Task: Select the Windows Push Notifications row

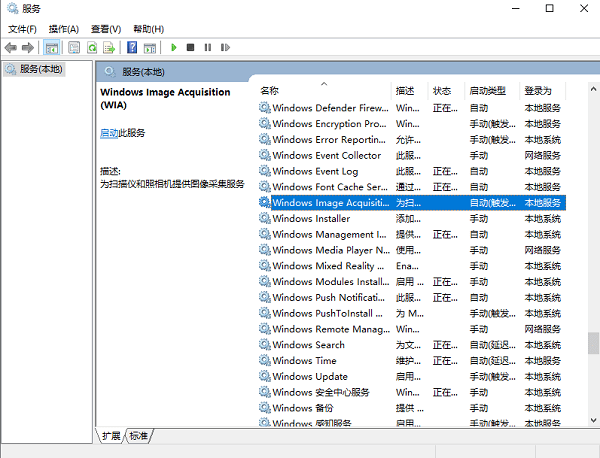Action: pos(412,297)
